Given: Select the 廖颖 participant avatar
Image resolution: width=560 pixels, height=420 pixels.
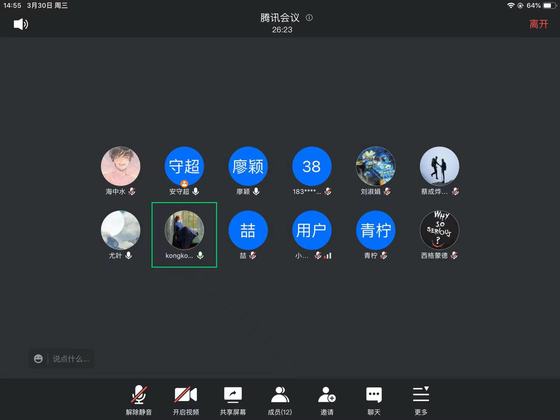Looking at the screenshot, I should (248, 166).
